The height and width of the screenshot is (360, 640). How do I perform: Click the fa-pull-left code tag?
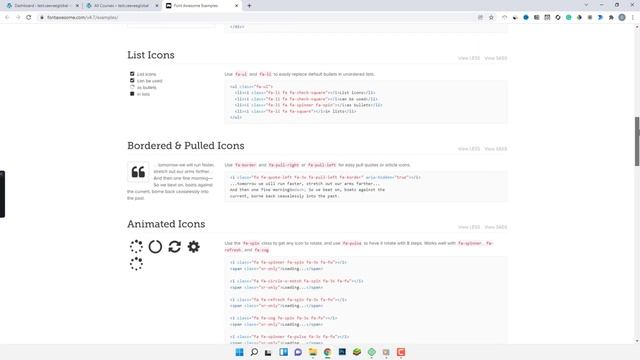click(x=322, y=165)
